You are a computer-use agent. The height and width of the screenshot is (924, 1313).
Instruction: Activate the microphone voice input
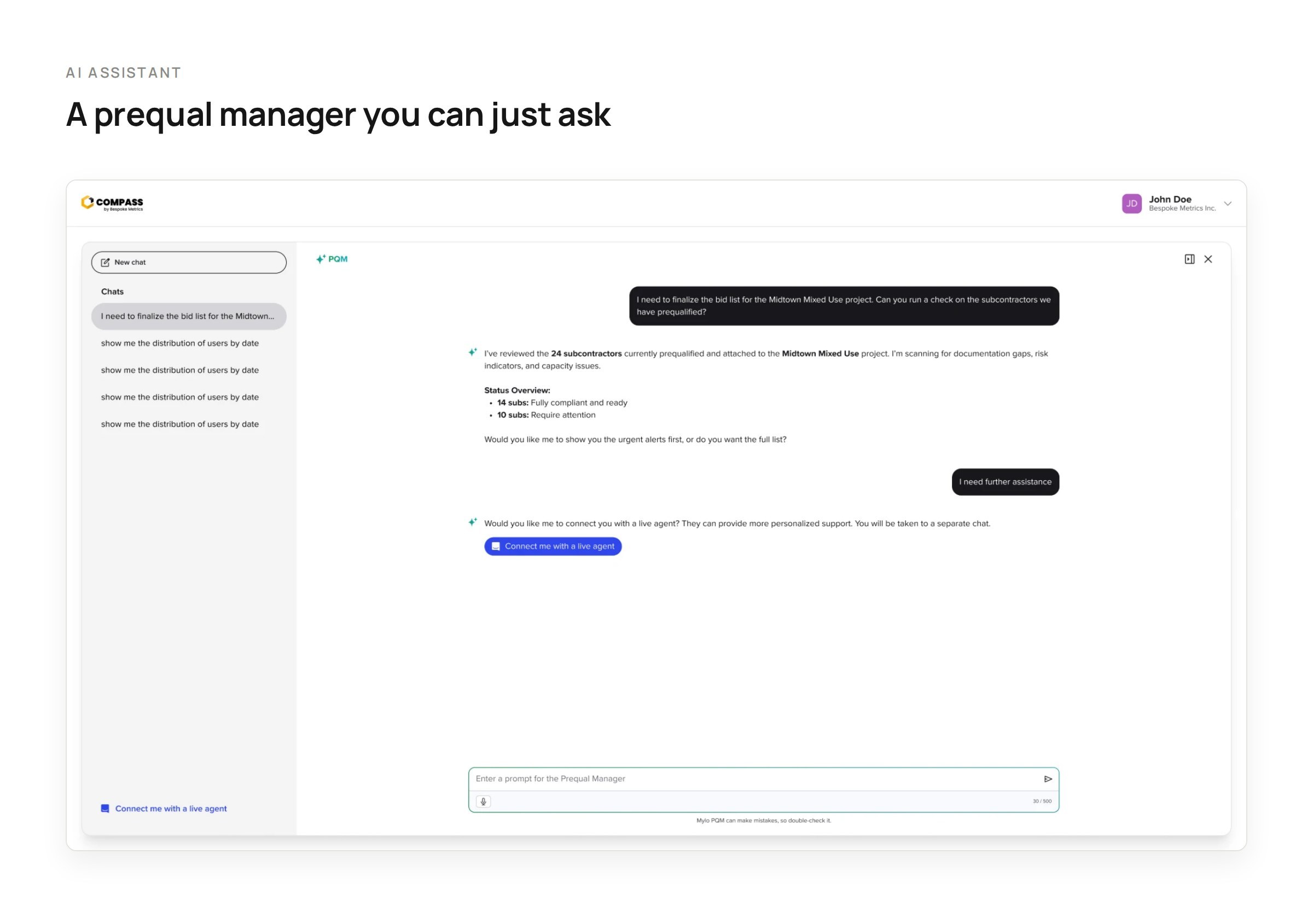click(x=483, y=801)
